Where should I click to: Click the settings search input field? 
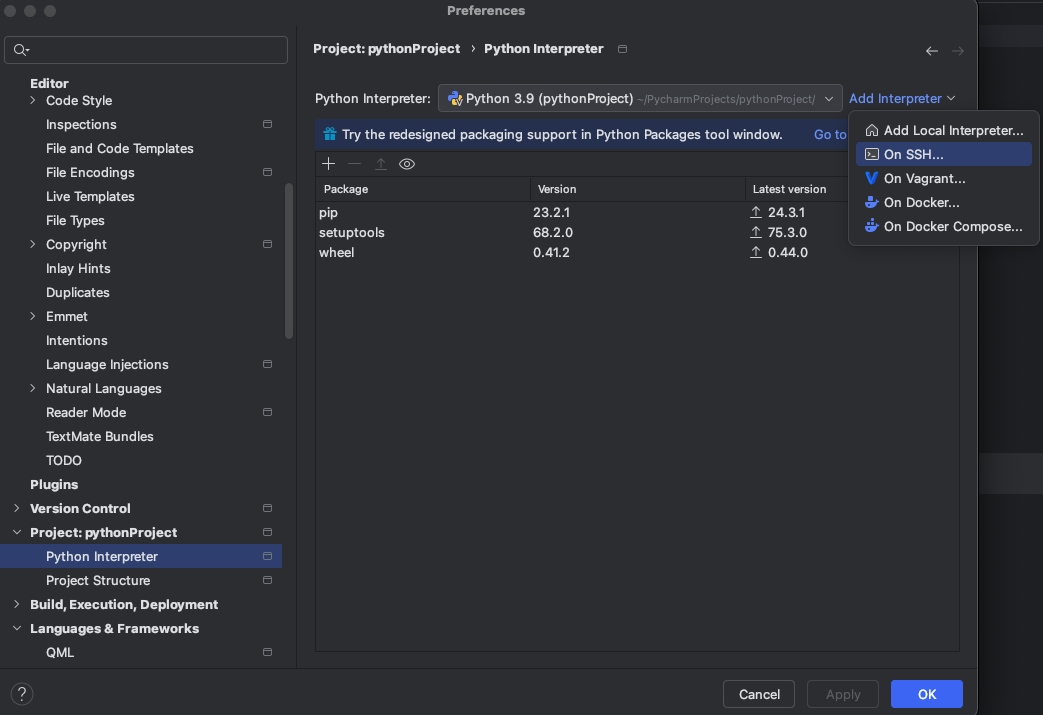[x=146, y=50]
